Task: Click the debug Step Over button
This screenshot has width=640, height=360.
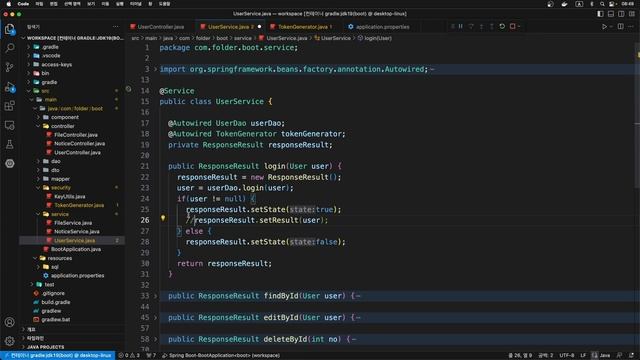Action: click(x=471, y=27)
